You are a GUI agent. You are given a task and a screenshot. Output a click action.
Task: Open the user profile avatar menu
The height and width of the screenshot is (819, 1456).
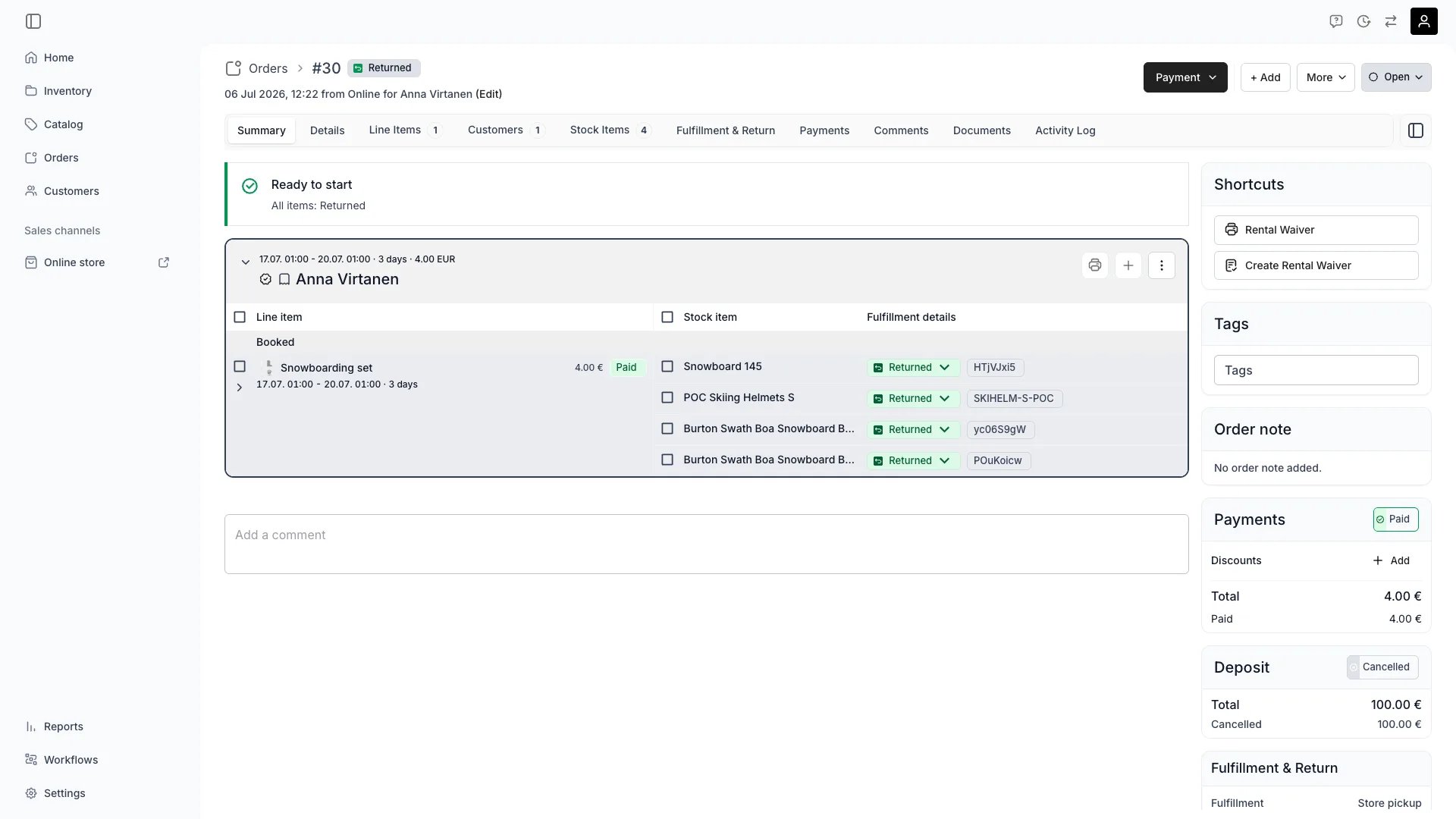point(1424,21)
